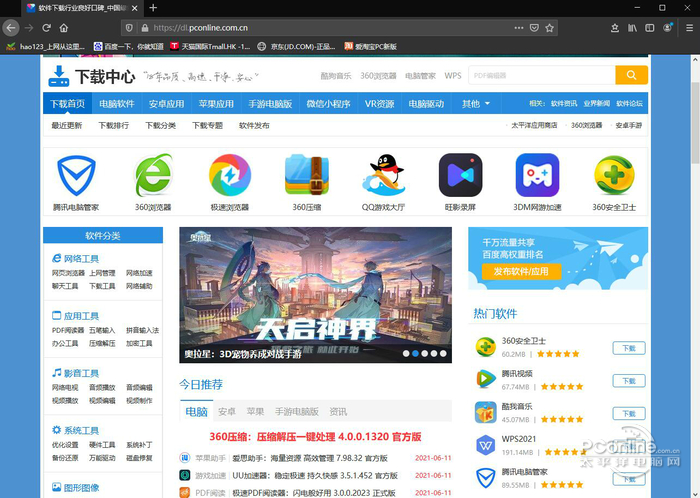The height and width of the screenshot is (498, 700).
Task: Click the 天启神界 banner image
Action: pos(316,295)
